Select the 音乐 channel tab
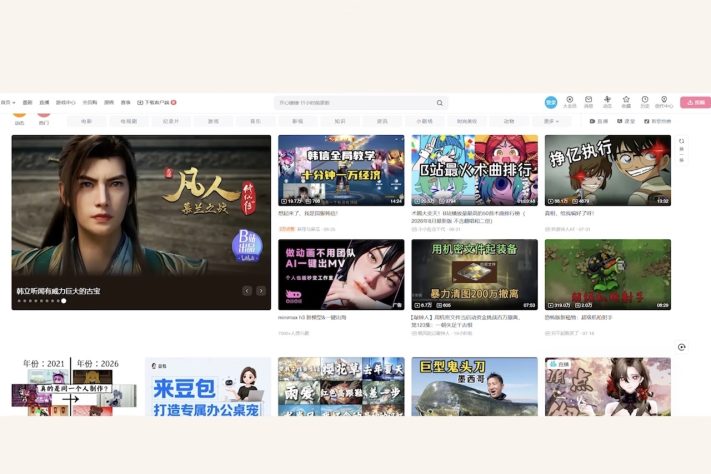 tap(255, 121)
